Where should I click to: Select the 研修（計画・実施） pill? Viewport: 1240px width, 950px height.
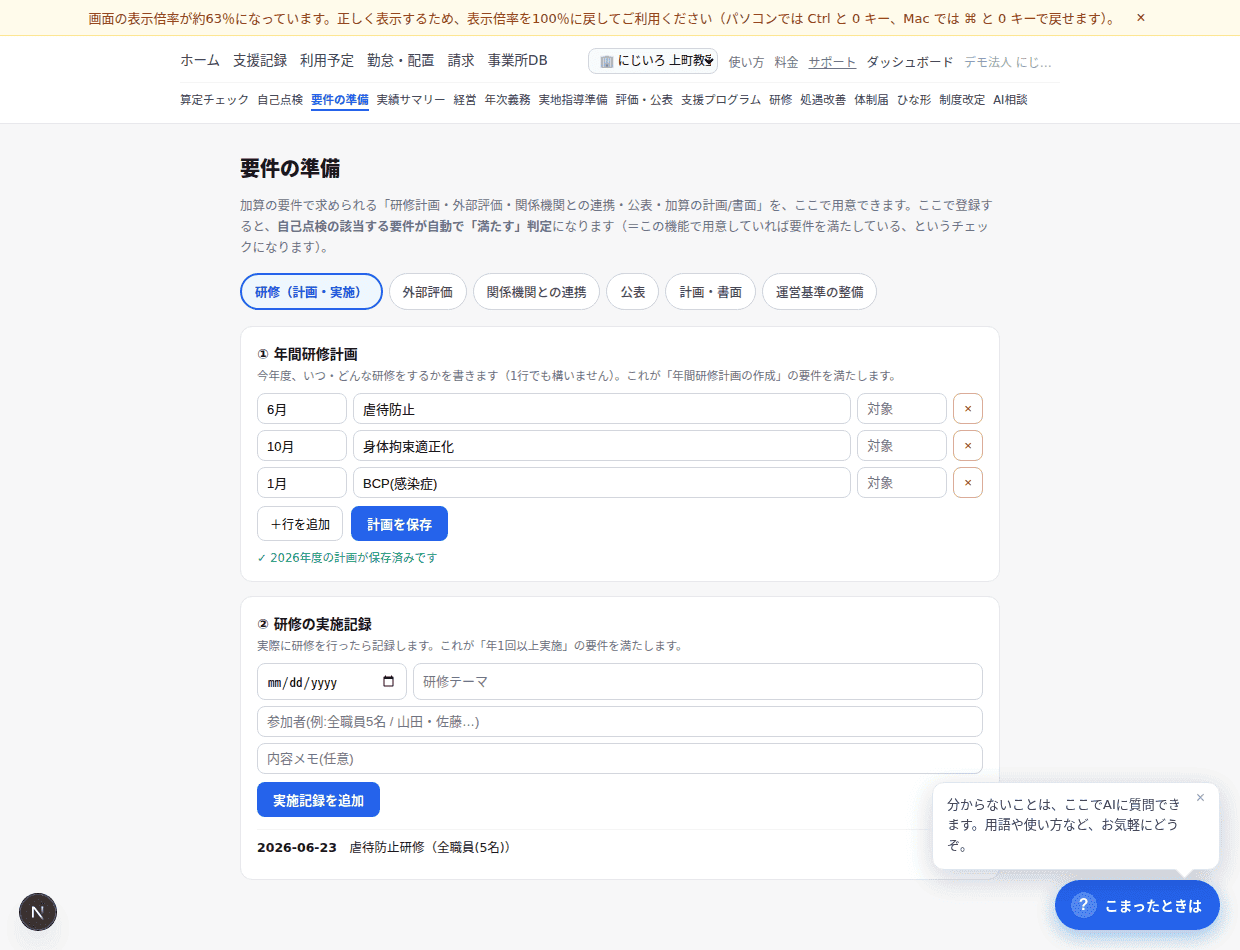[311, 292]
